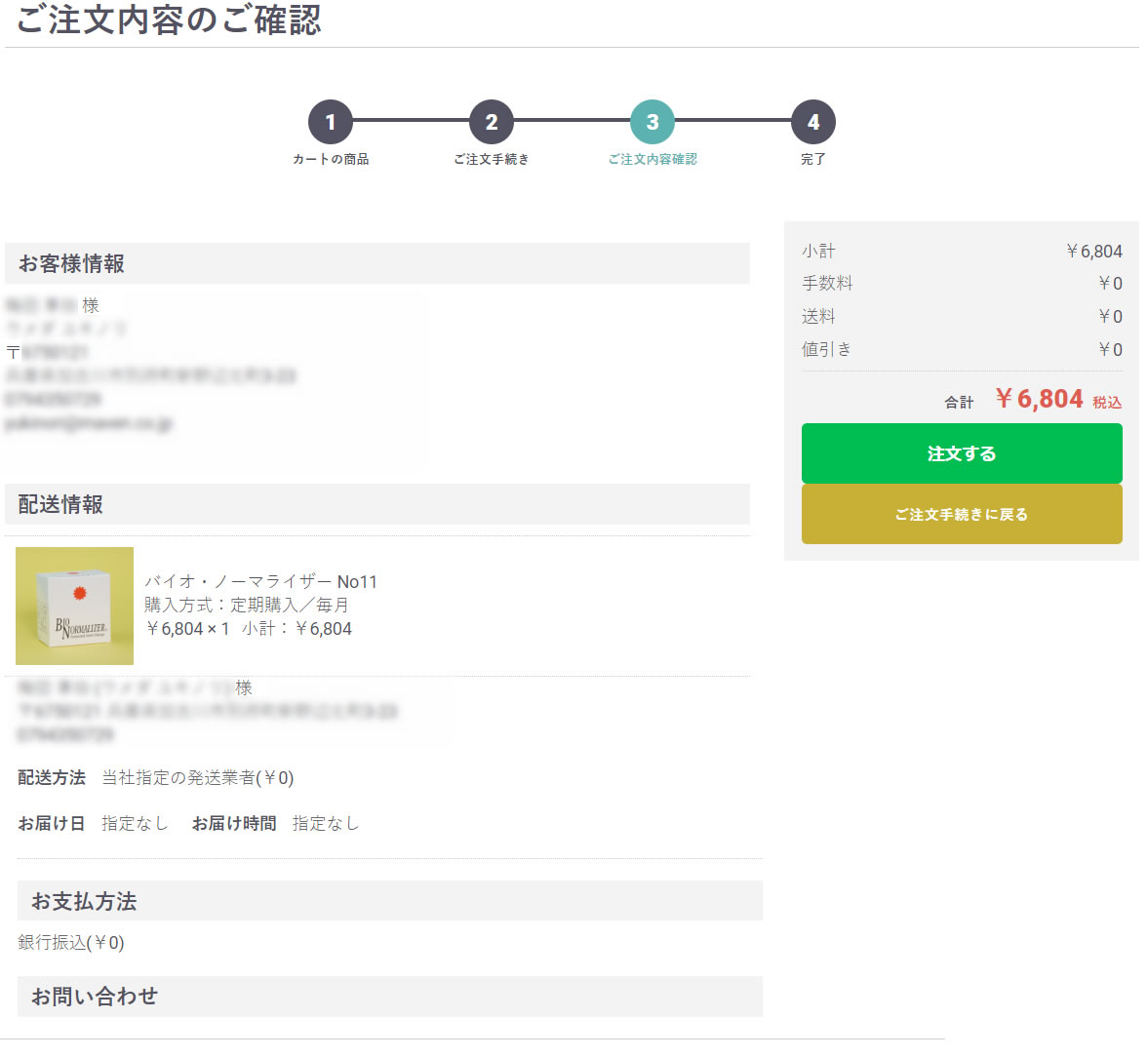
Task: Open the Bio Normalizer product thumbnail
Action: 74,606
